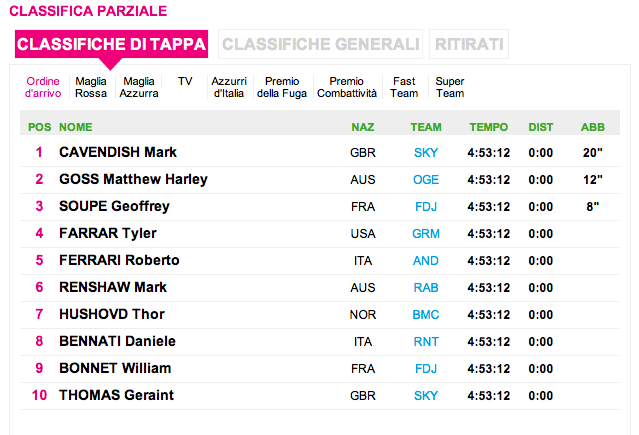The image size is (639, 435).
Task: Open the OGE team link
Action: (426, 180)
